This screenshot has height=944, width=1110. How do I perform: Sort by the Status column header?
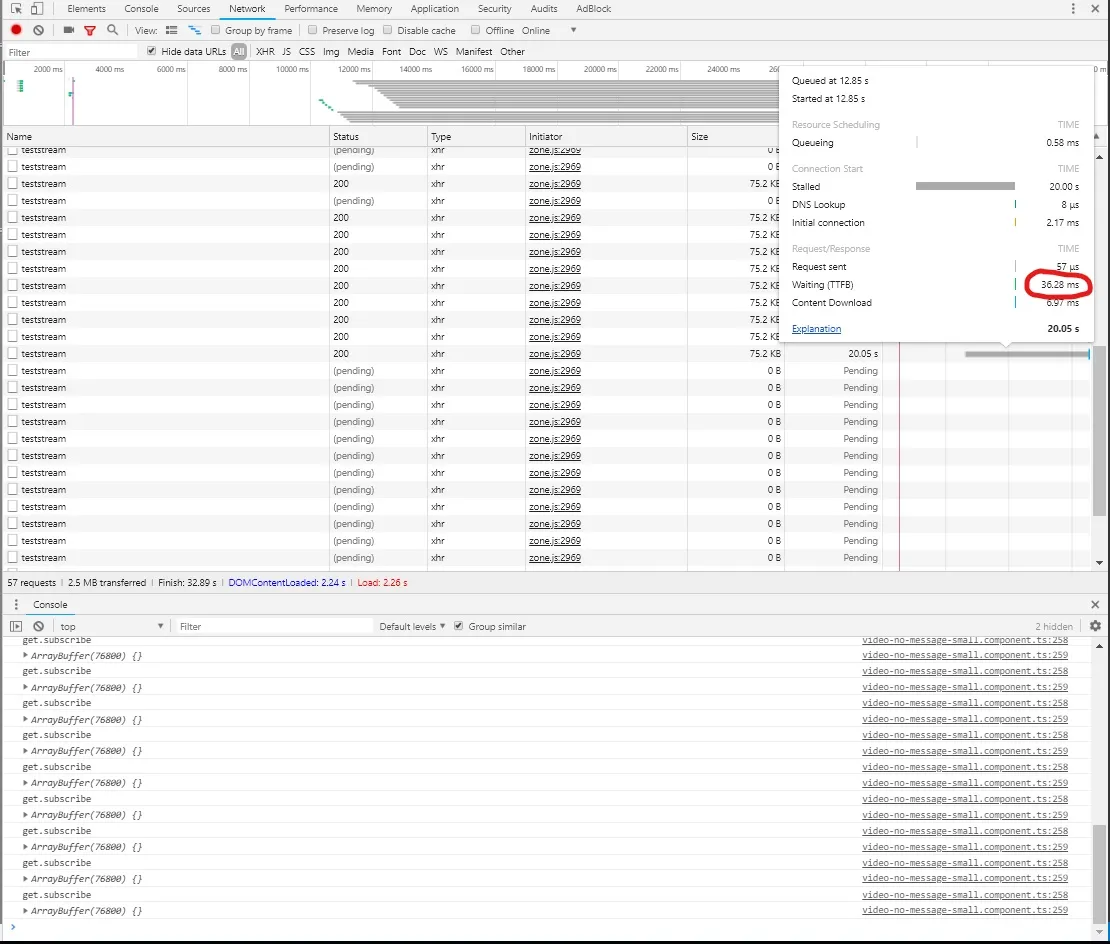click(378, 137)
